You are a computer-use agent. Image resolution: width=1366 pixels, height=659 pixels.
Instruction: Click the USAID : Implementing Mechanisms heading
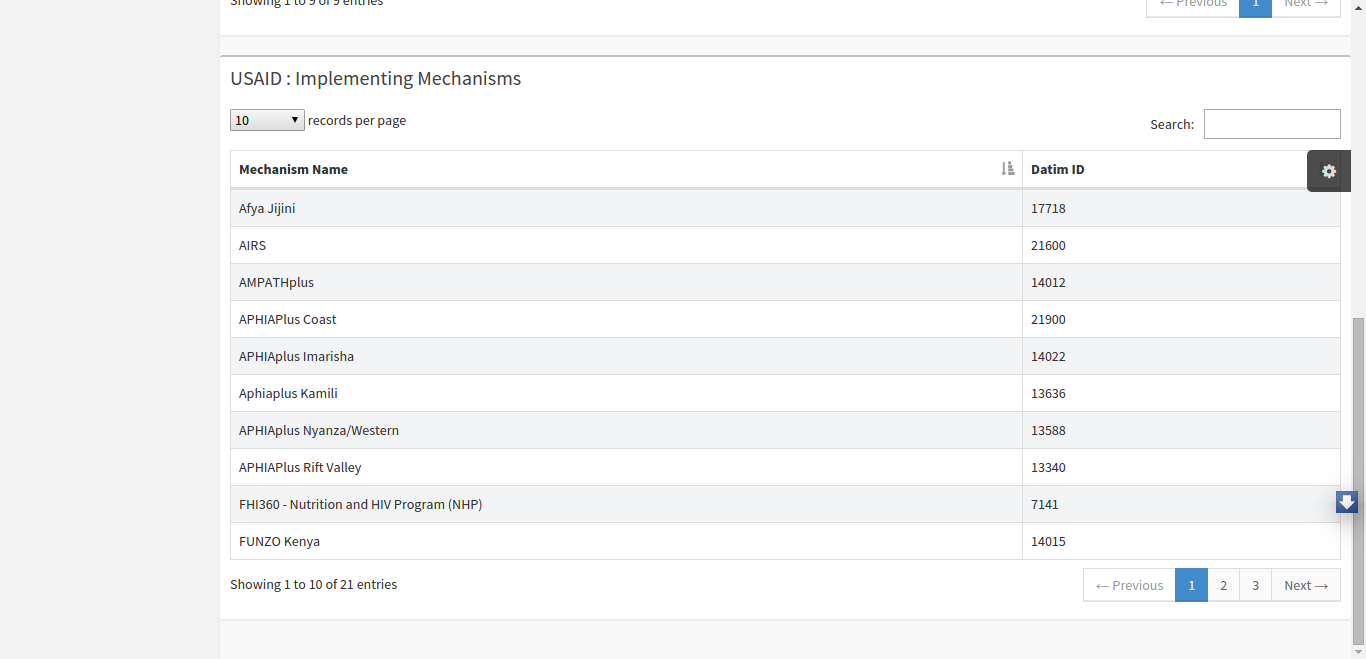[x=375, y=78]
